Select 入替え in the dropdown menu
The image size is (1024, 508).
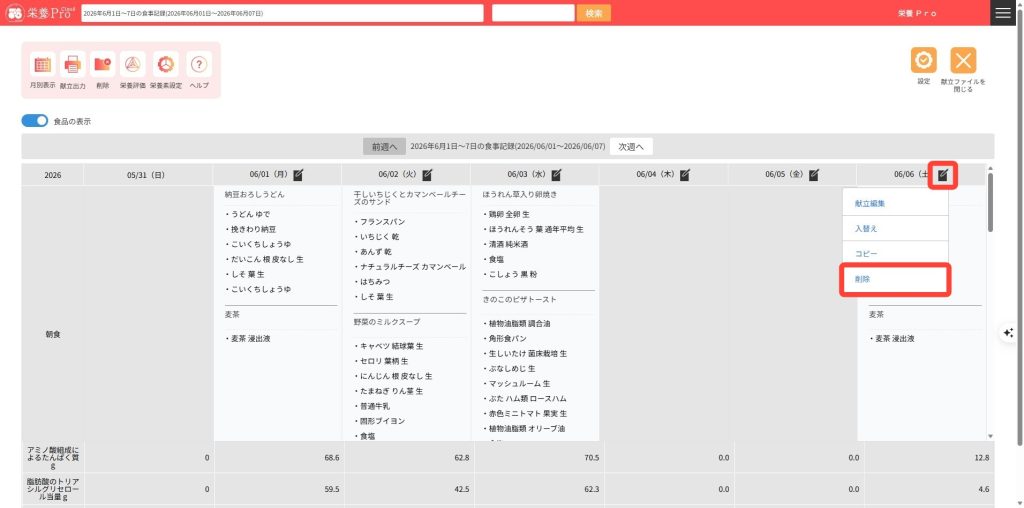pyautogui.click(x=895, y=229)
